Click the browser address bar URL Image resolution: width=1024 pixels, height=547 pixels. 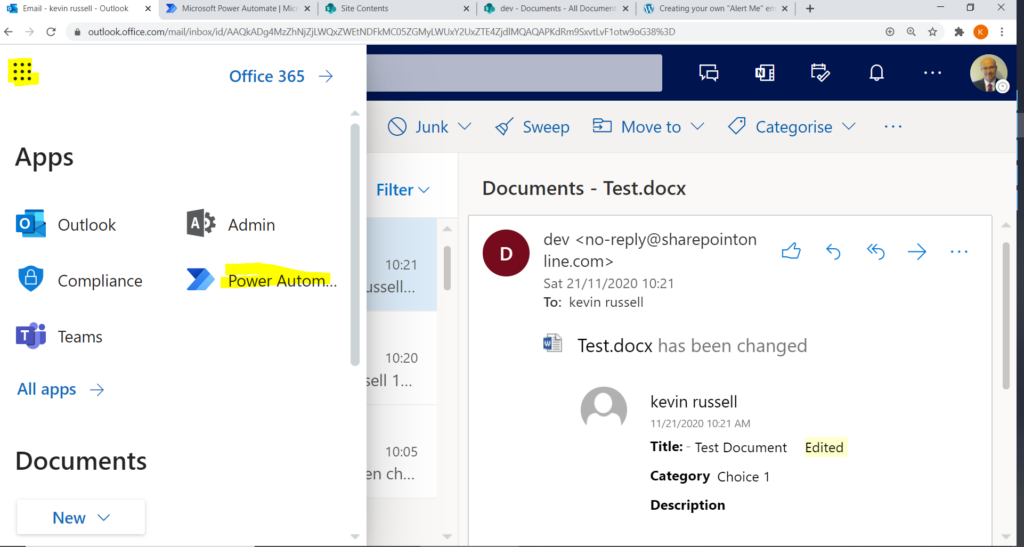tap(381, 31)
